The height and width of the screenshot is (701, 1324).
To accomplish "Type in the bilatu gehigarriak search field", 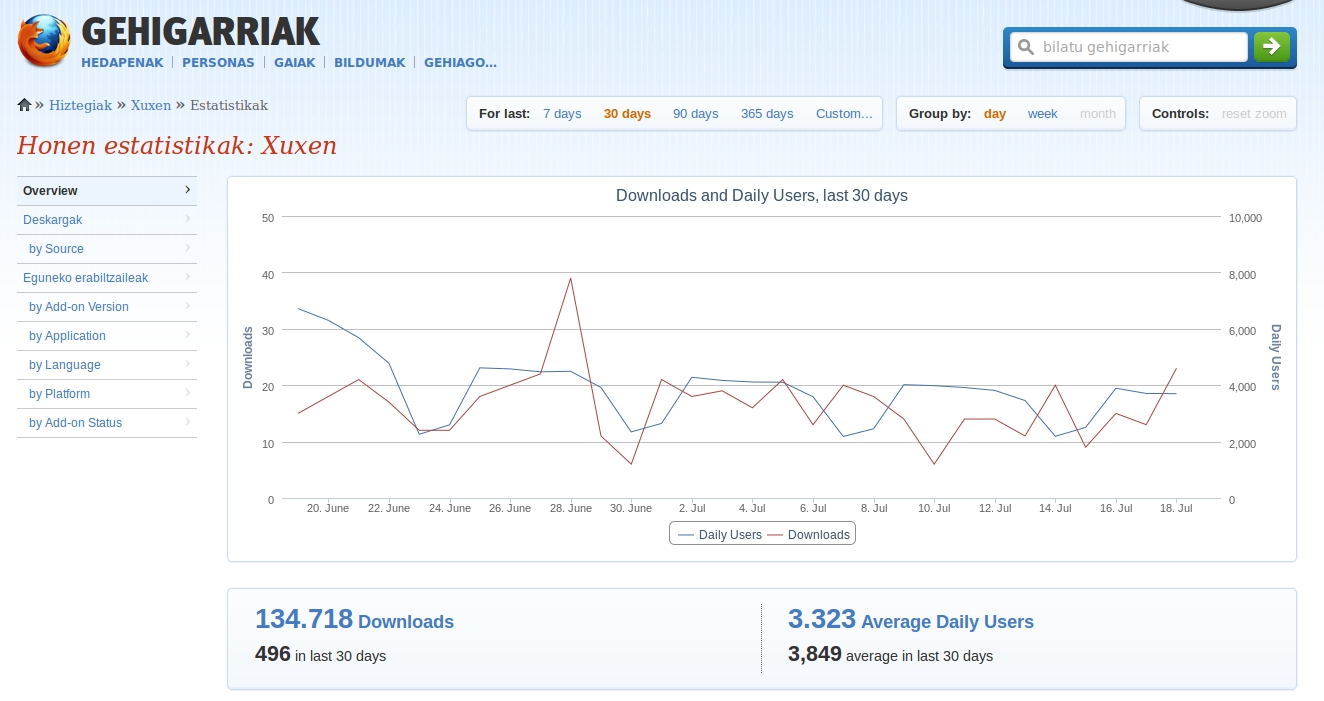I will pos(1140,47).
